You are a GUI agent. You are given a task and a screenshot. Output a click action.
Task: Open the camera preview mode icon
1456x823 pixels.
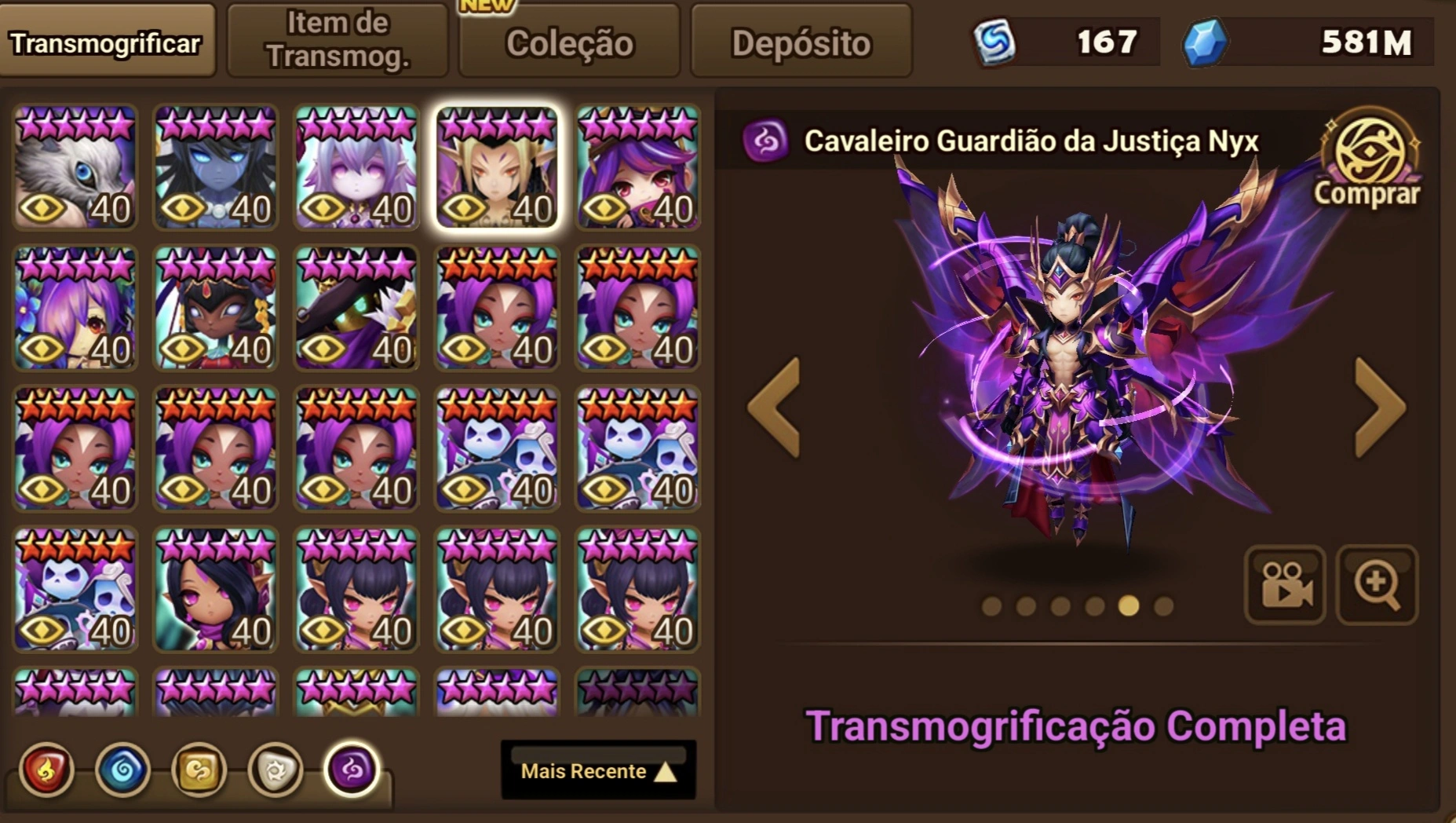1285,585
